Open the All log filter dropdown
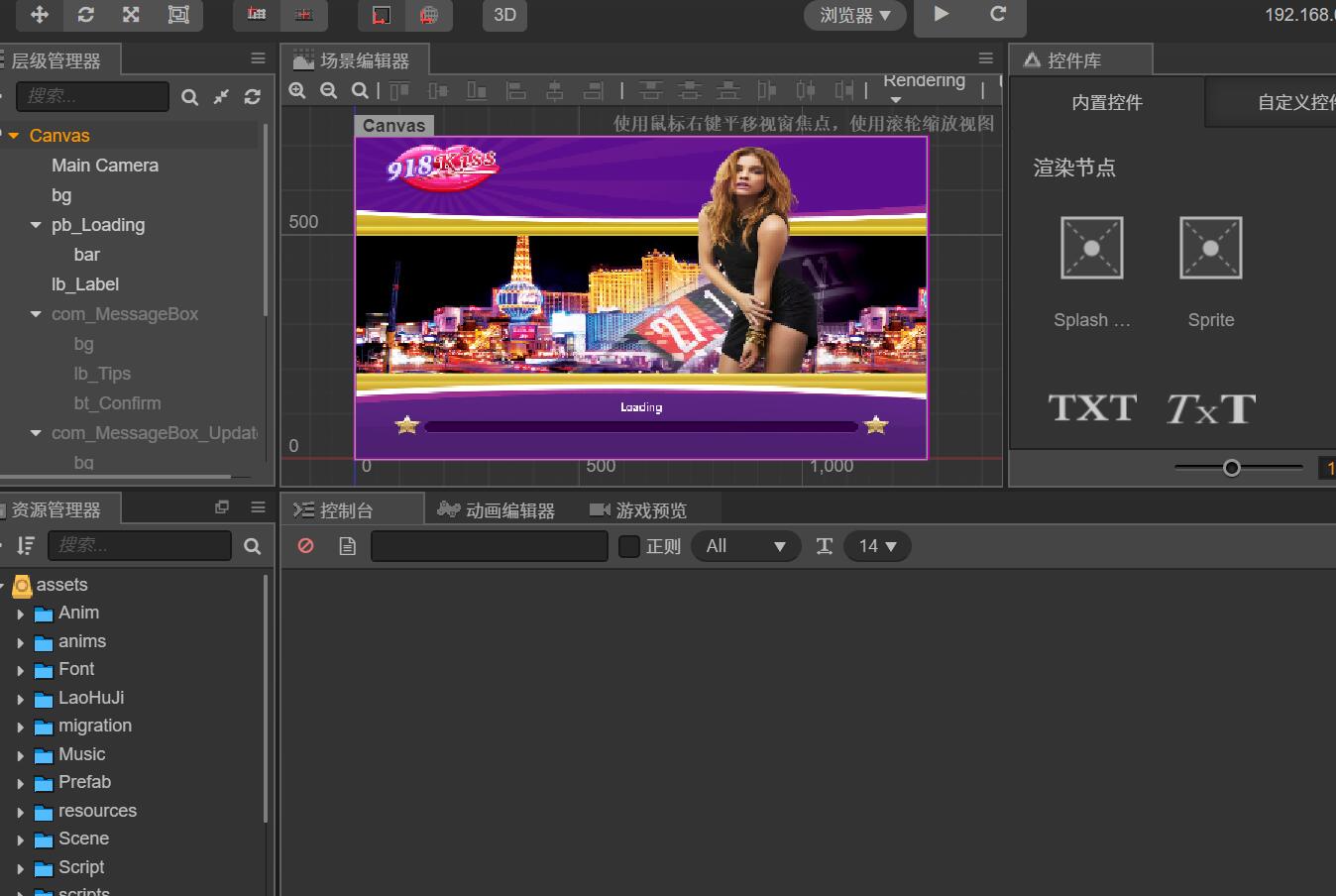 tap(746, 546)
